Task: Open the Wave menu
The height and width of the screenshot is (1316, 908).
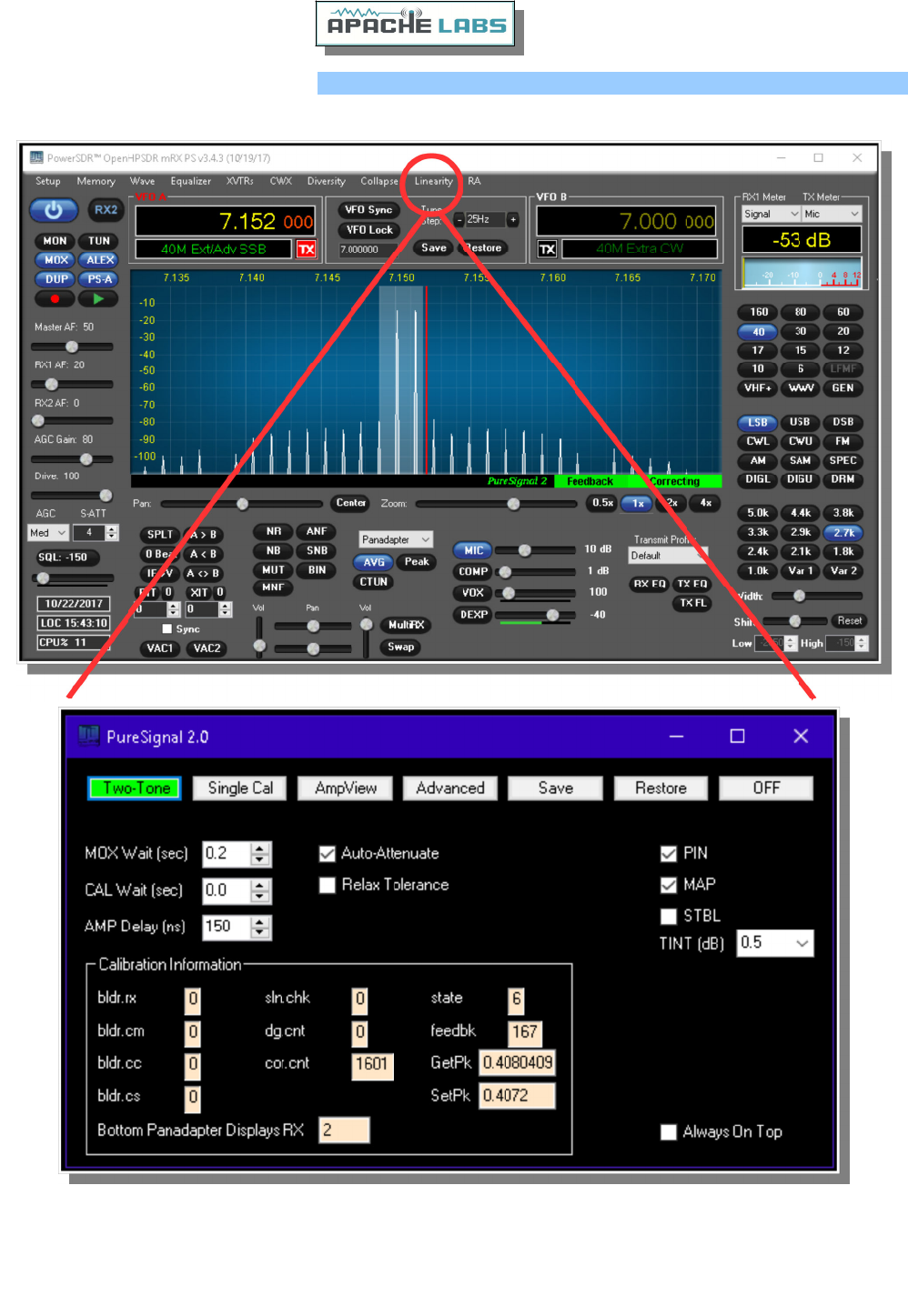Action: click(142, 181)
